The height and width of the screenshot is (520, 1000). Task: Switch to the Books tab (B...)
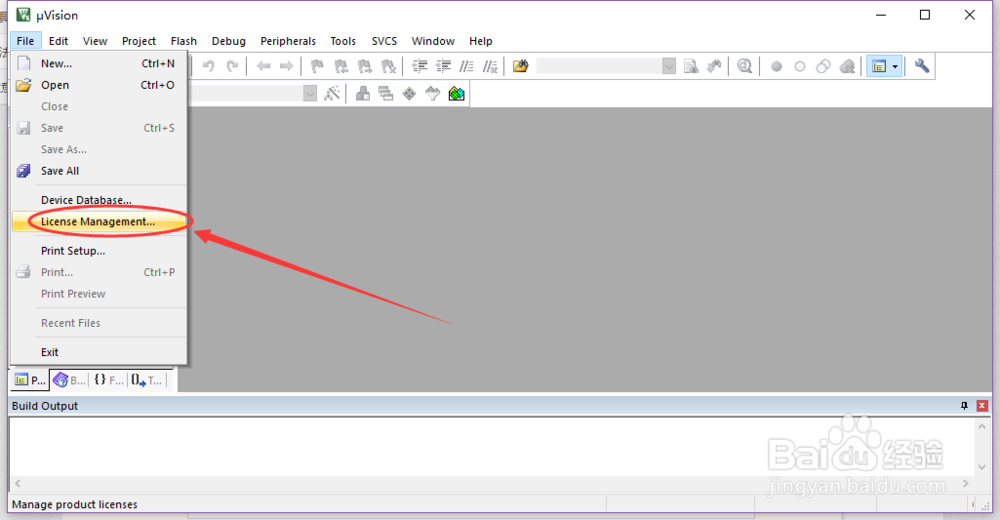pos(69,380)
